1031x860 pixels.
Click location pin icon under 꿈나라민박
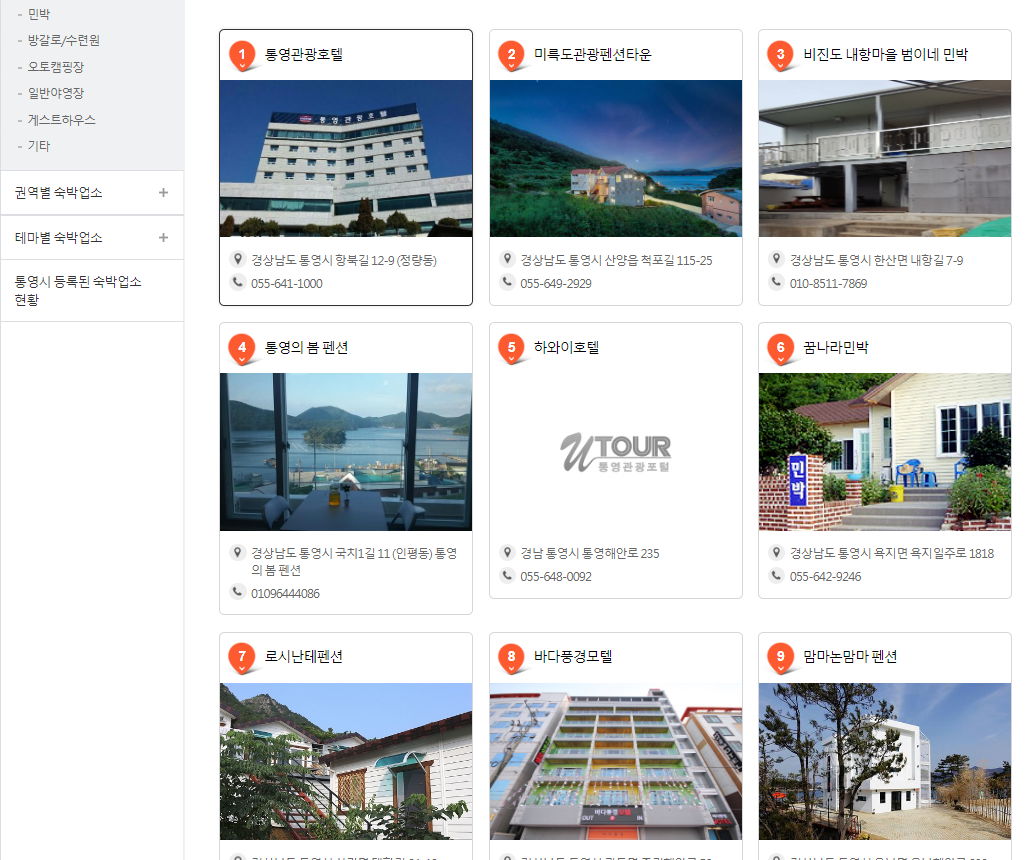(x=777, y=552)
